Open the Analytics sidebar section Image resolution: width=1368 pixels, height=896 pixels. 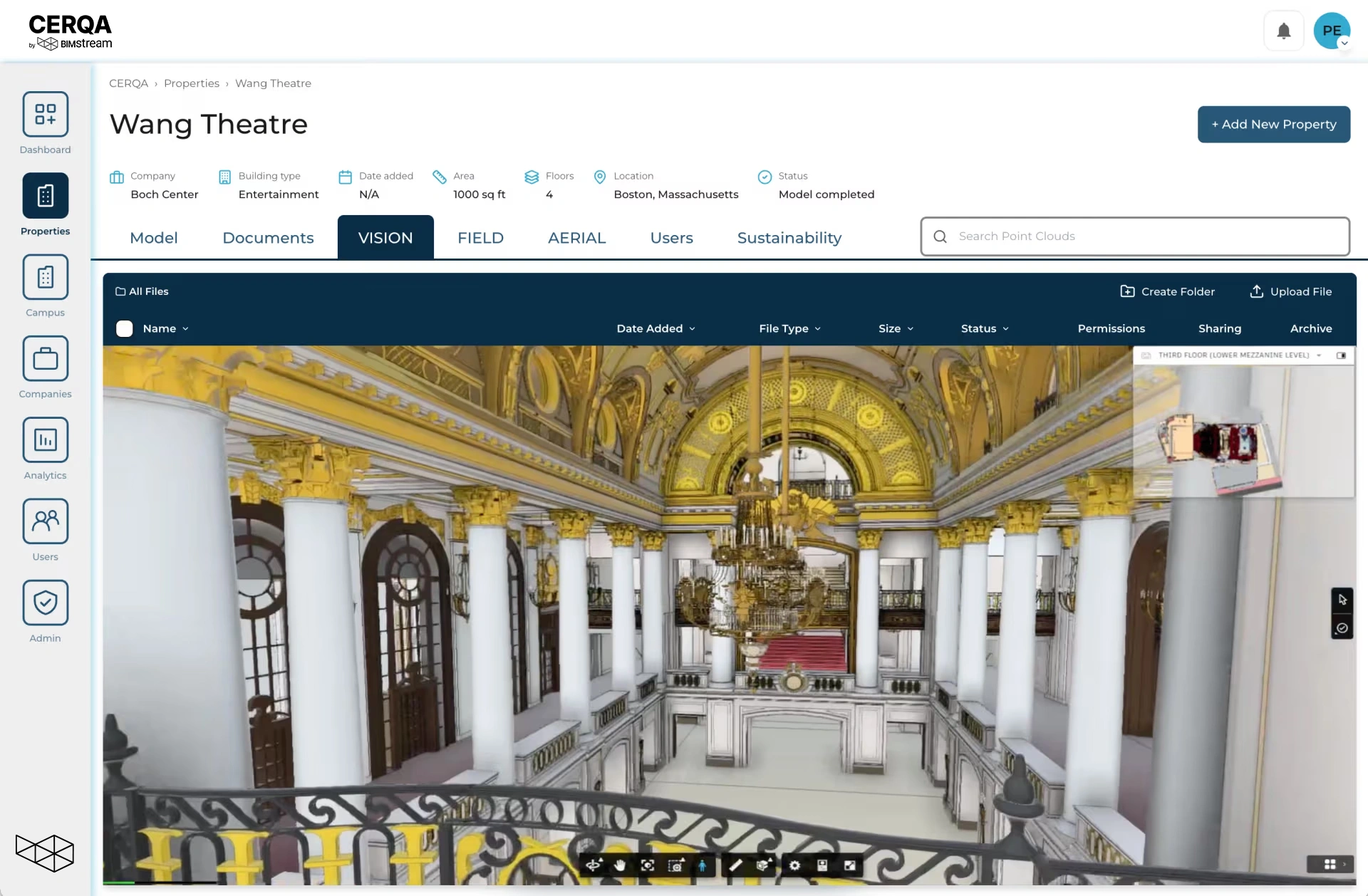coord(45,449)
